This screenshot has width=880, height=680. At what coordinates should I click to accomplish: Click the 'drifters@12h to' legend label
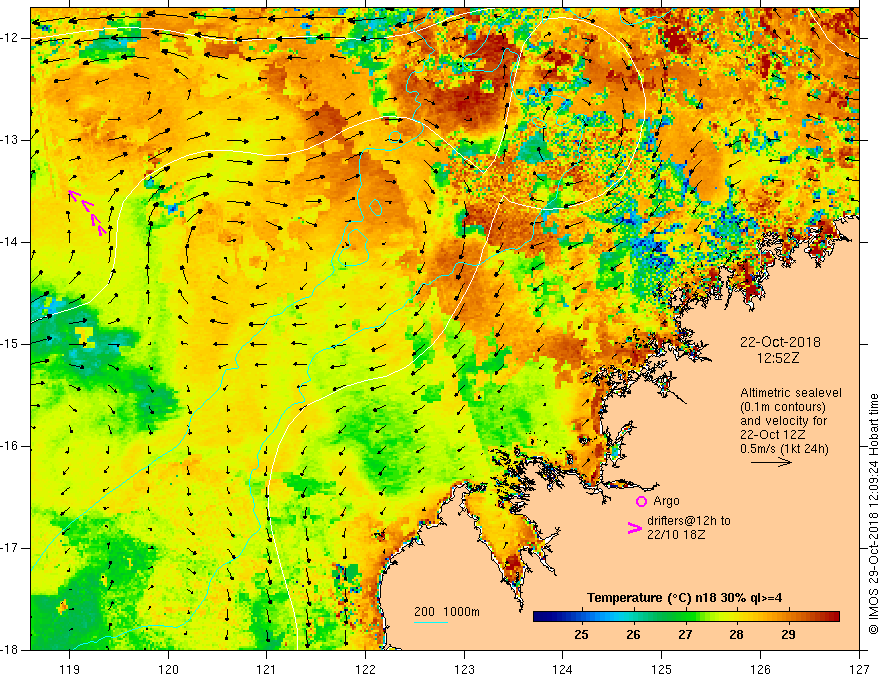pyautogui.click(x=689, y=521)
